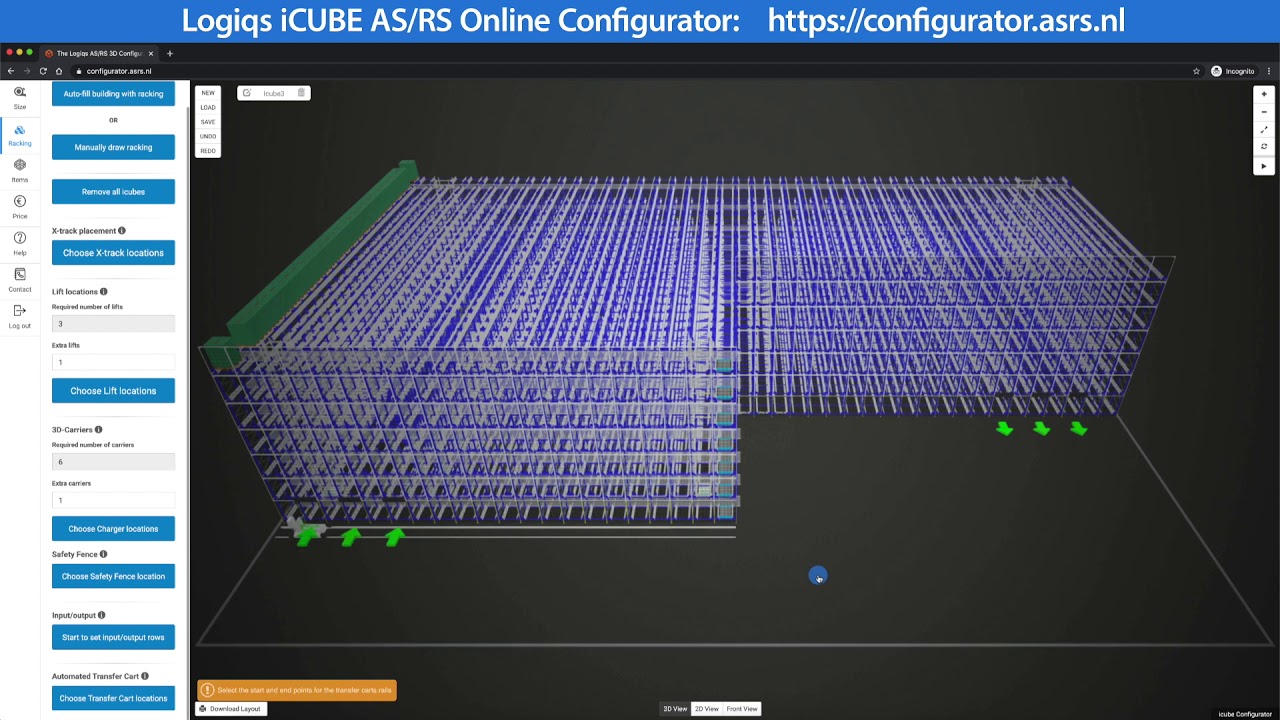The height and width of the screenshot is (720, 1280).
Task: Click info icon next to Input/output
Action: [x=101, y=615]
